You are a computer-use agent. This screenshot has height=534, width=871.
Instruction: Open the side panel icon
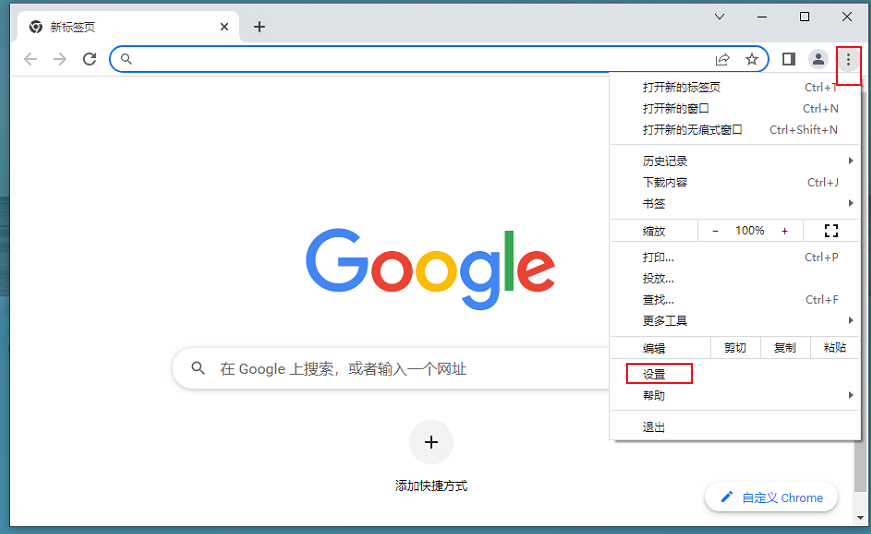pyautogui.click(x=789, y=59)
